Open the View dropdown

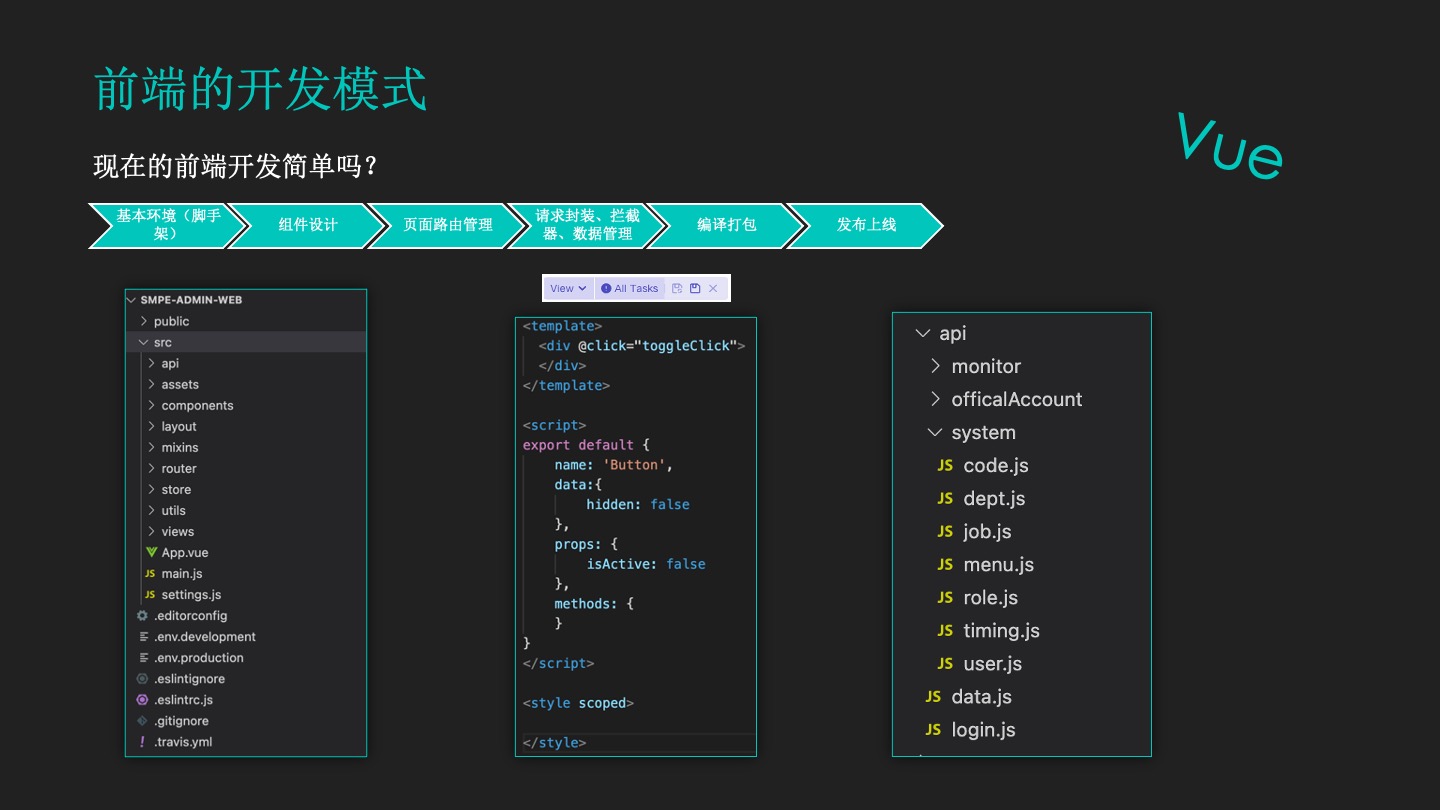click(x=568, y=288)
